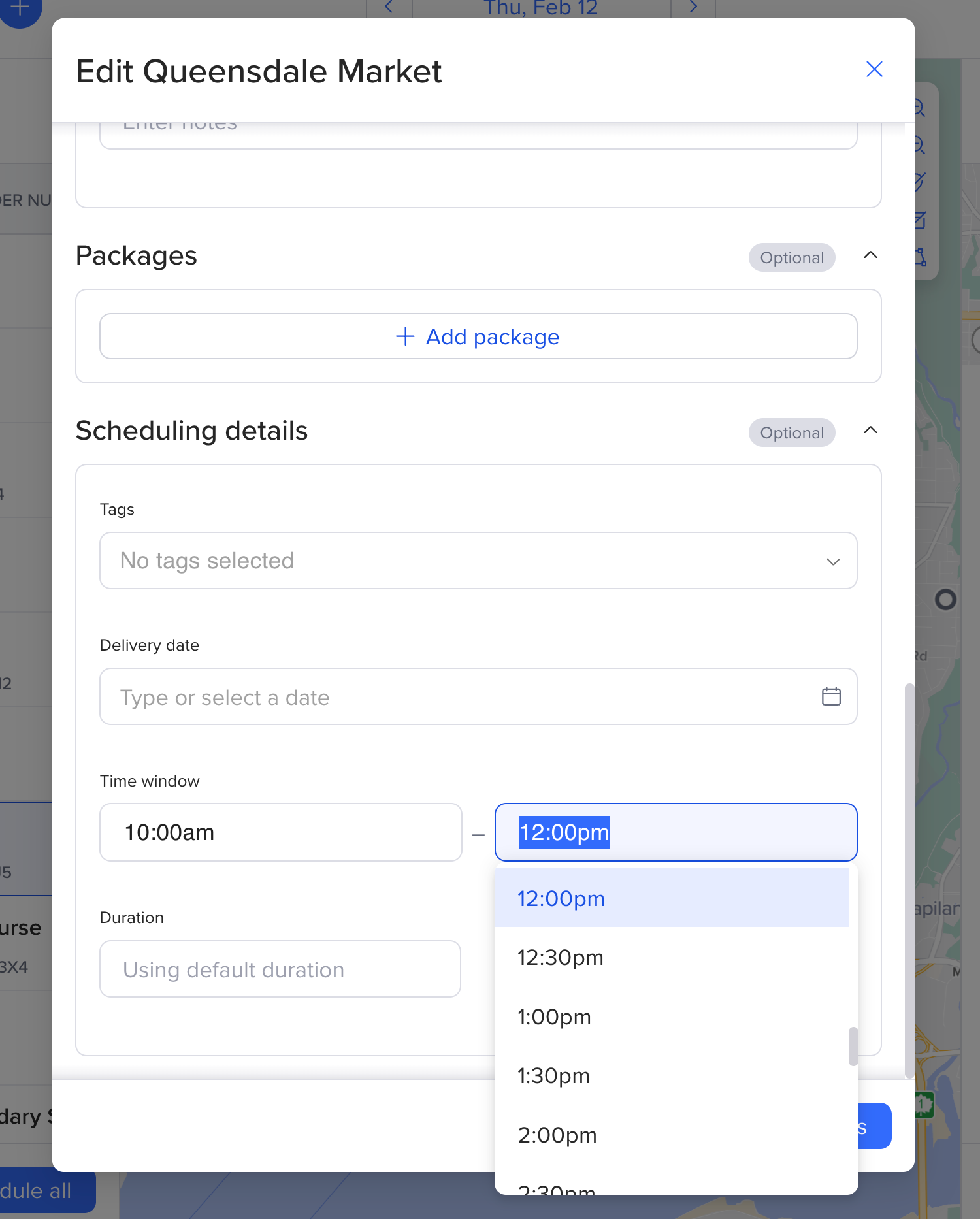
Task: Collapse the Scheduling details section
Action: [870, 431]
